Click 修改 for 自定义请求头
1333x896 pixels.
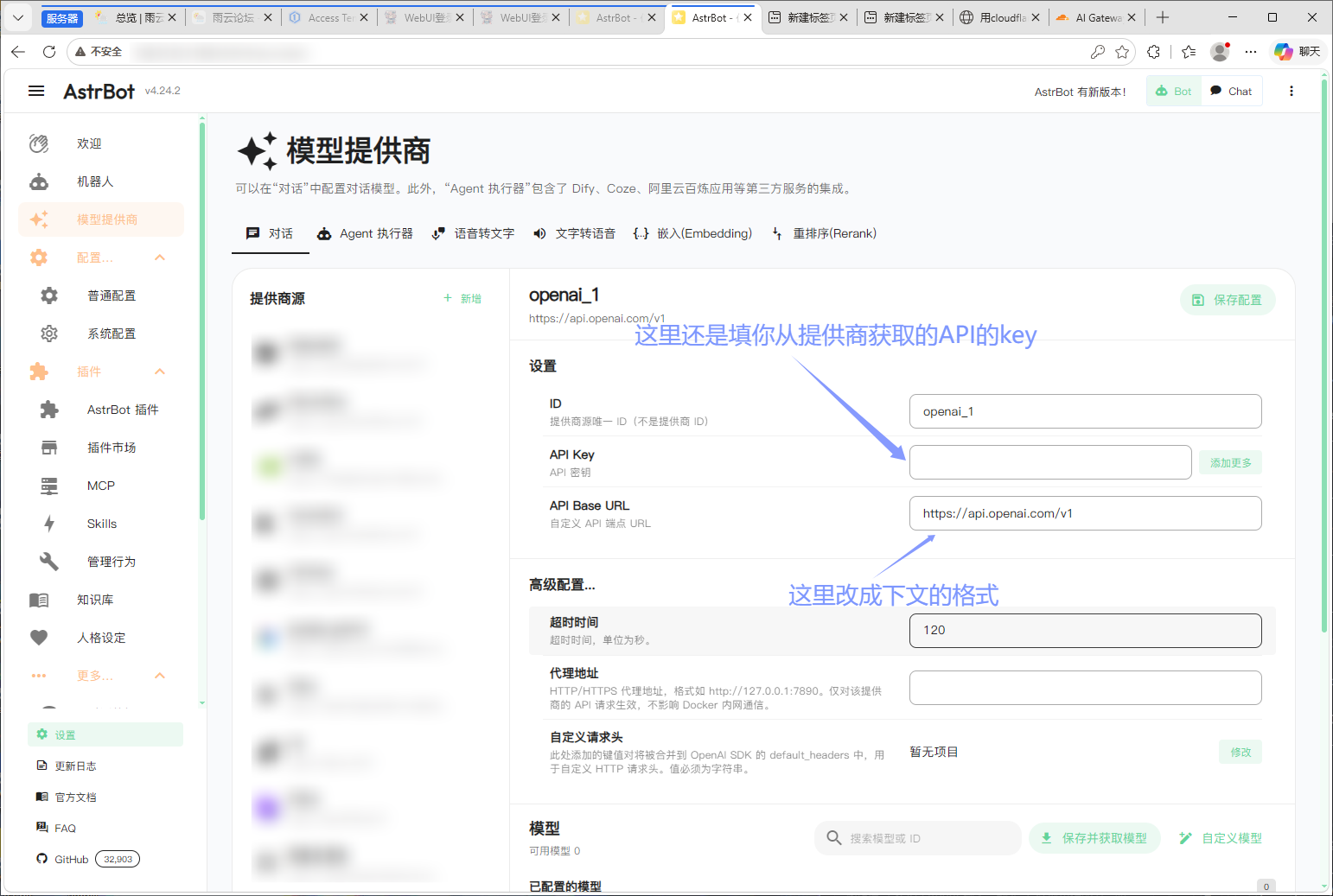point(1241,752)
